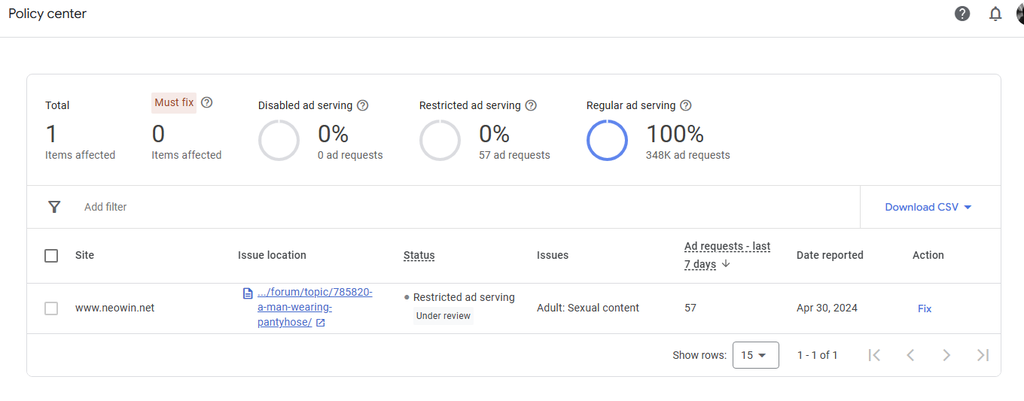Go to next page of results

pyautogui.click(x=946, y=355)
